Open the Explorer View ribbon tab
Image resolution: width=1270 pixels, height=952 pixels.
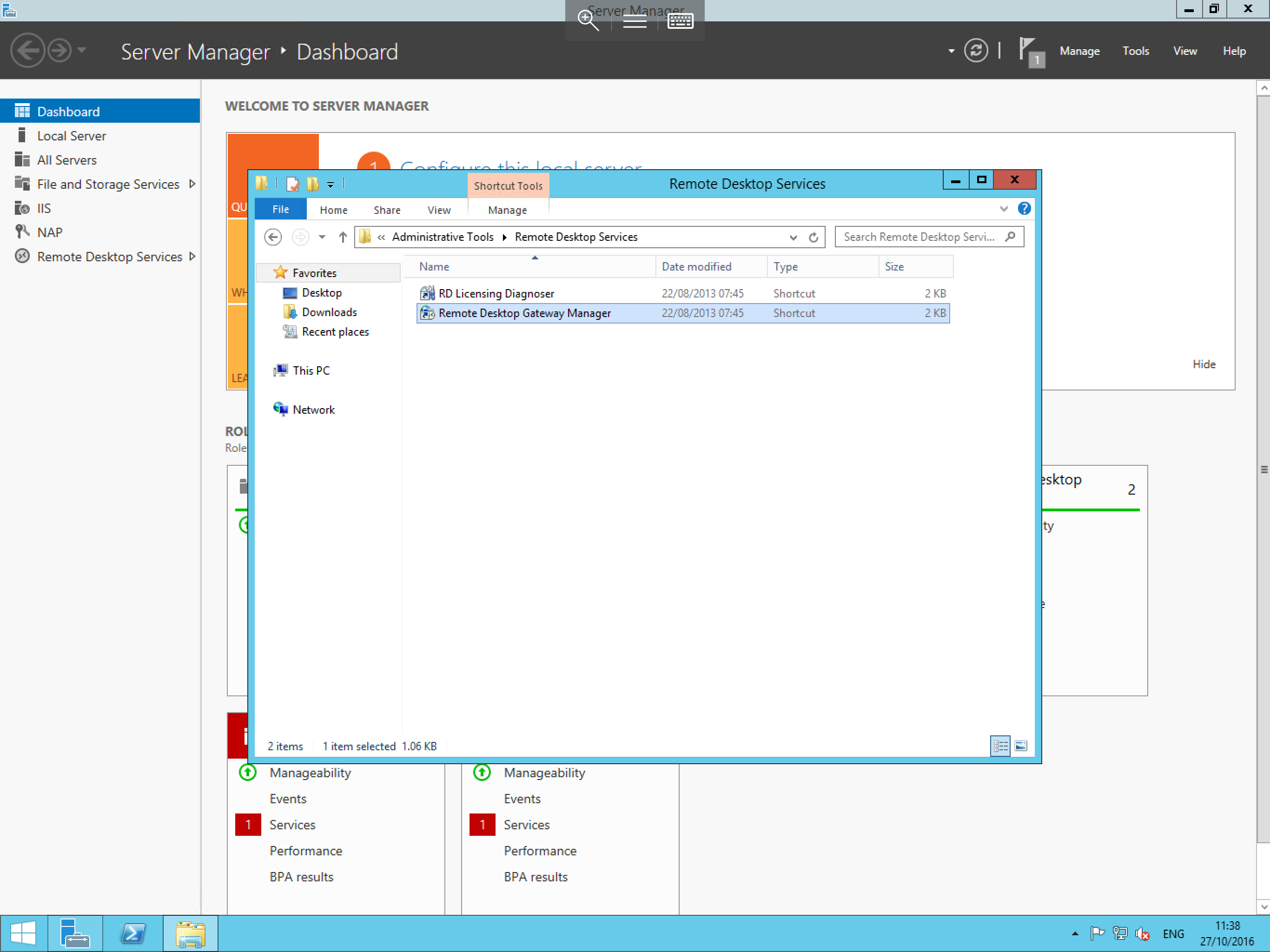tap(439, 210)
